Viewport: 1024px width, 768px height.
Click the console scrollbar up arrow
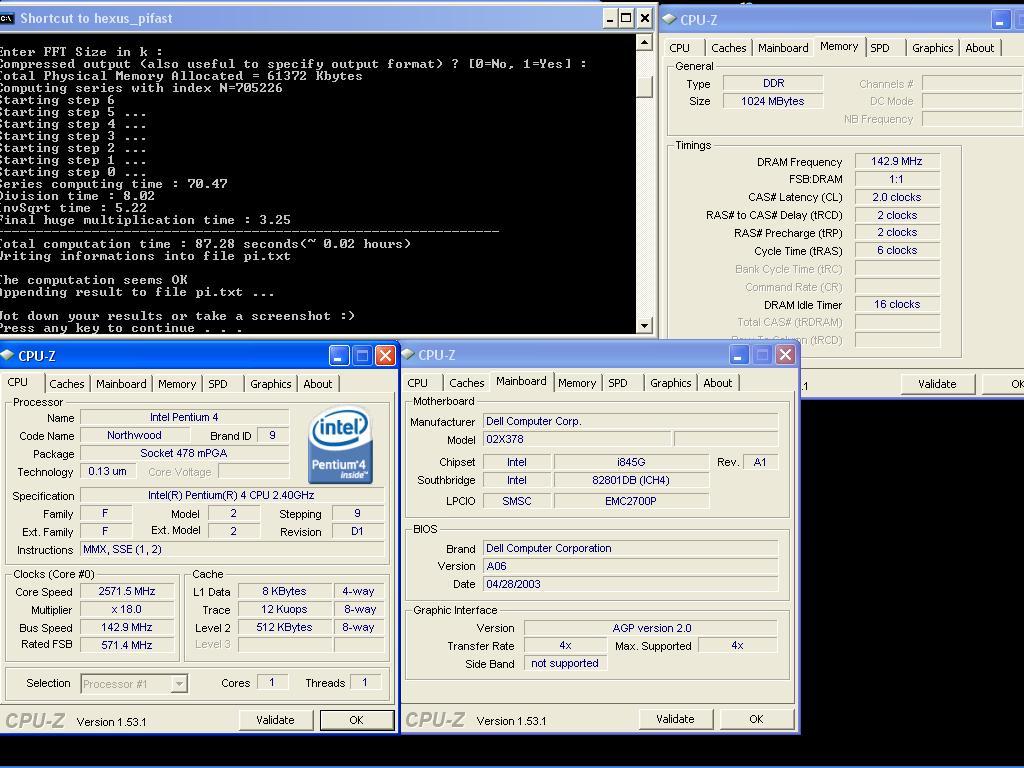click(x=645, y=43)
